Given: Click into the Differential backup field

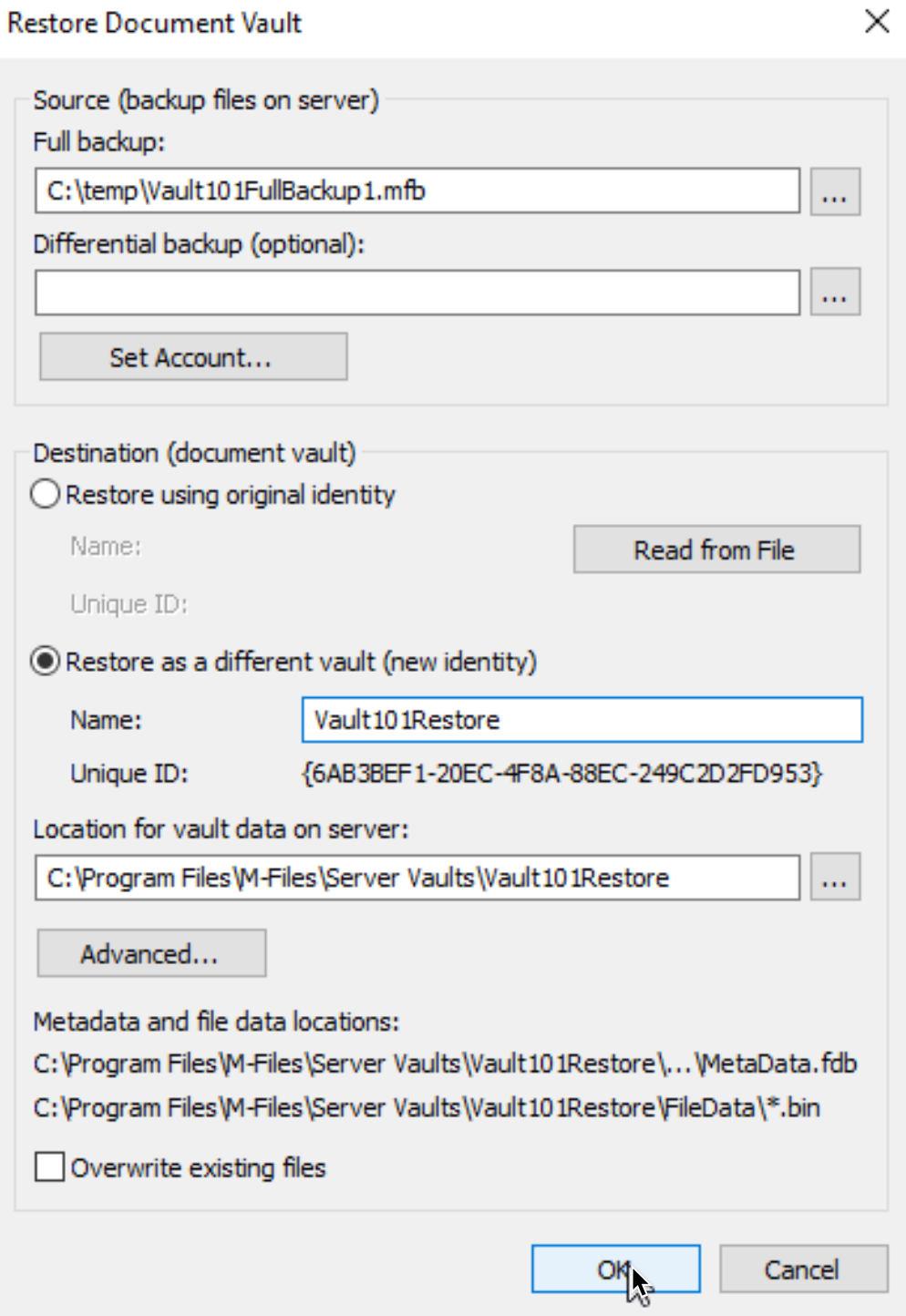Looking at the screenshot, I should tap(417, 292).
